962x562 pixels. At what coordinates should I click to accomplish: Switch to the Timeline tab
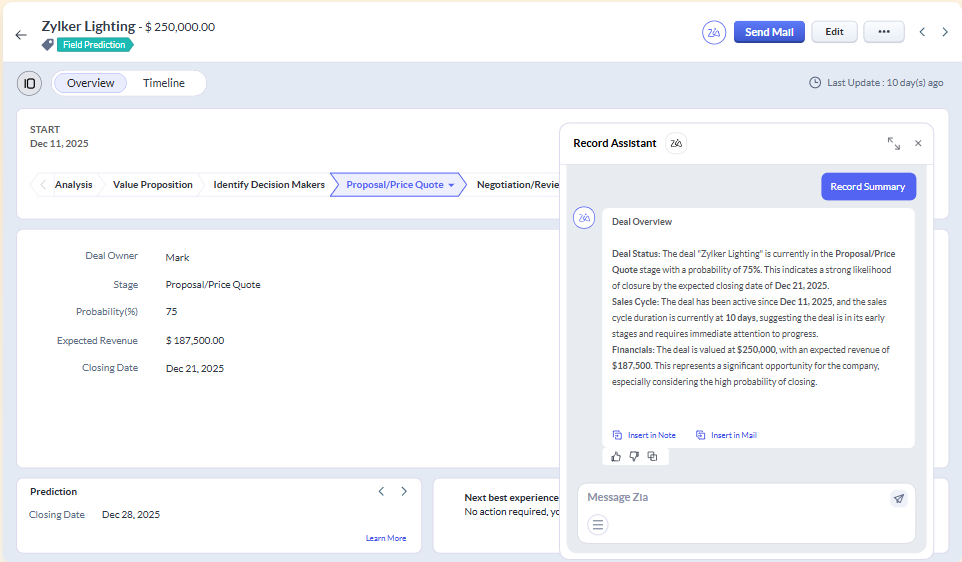(164, 83)
